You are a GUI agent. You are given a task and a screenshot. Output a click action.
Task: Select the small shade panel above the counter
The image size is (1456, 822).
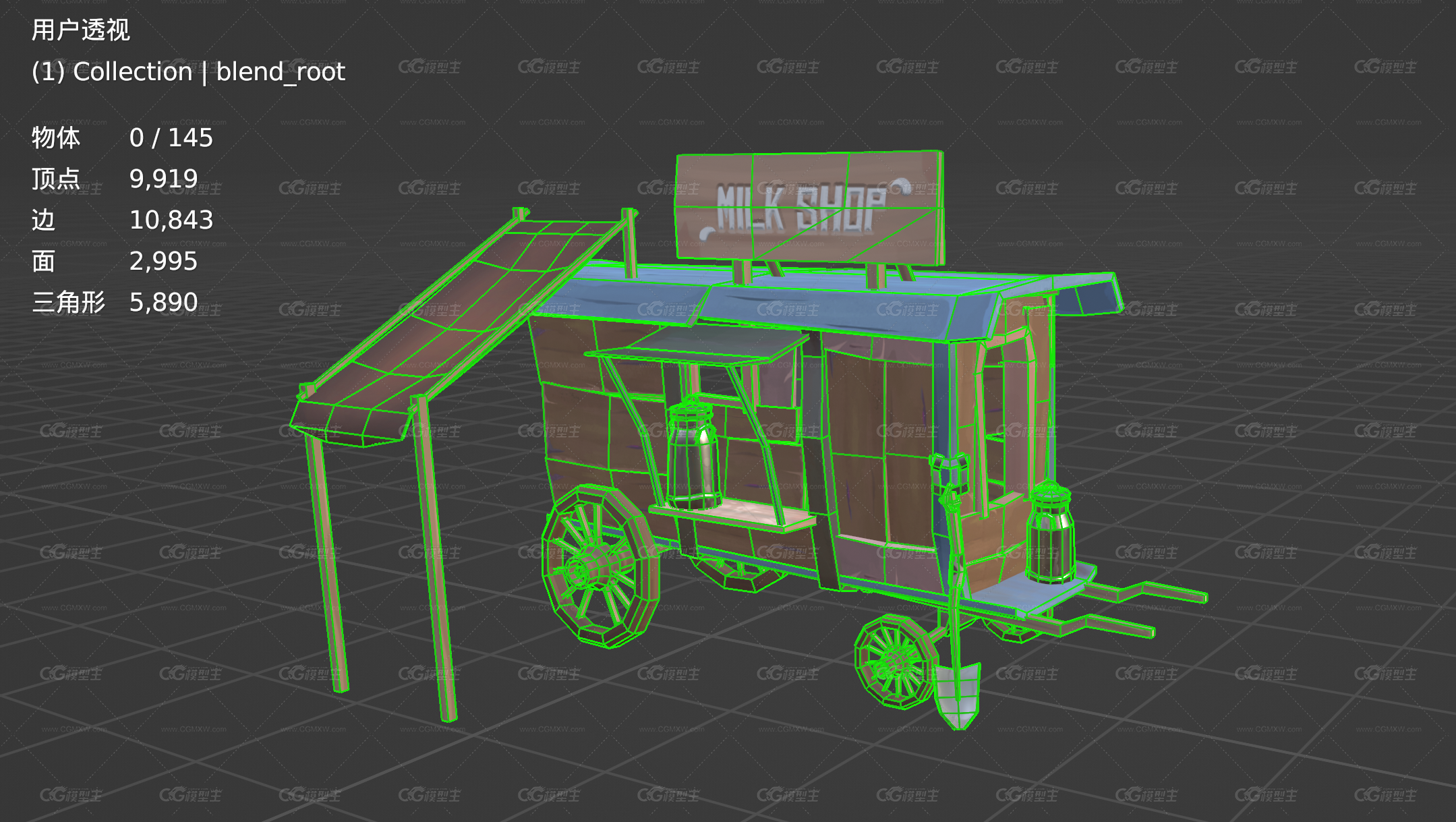point(698,345)
